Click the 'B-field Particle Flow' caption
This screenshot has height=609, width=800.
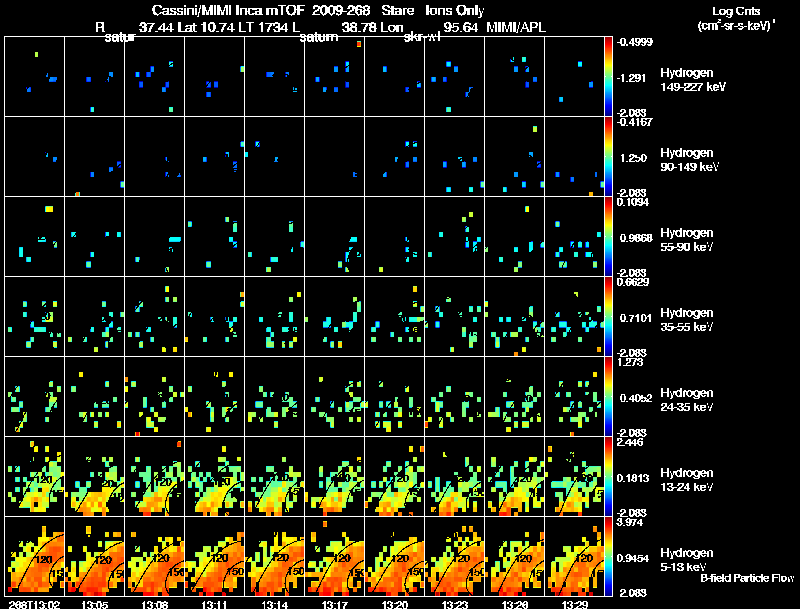click(747, 578)
